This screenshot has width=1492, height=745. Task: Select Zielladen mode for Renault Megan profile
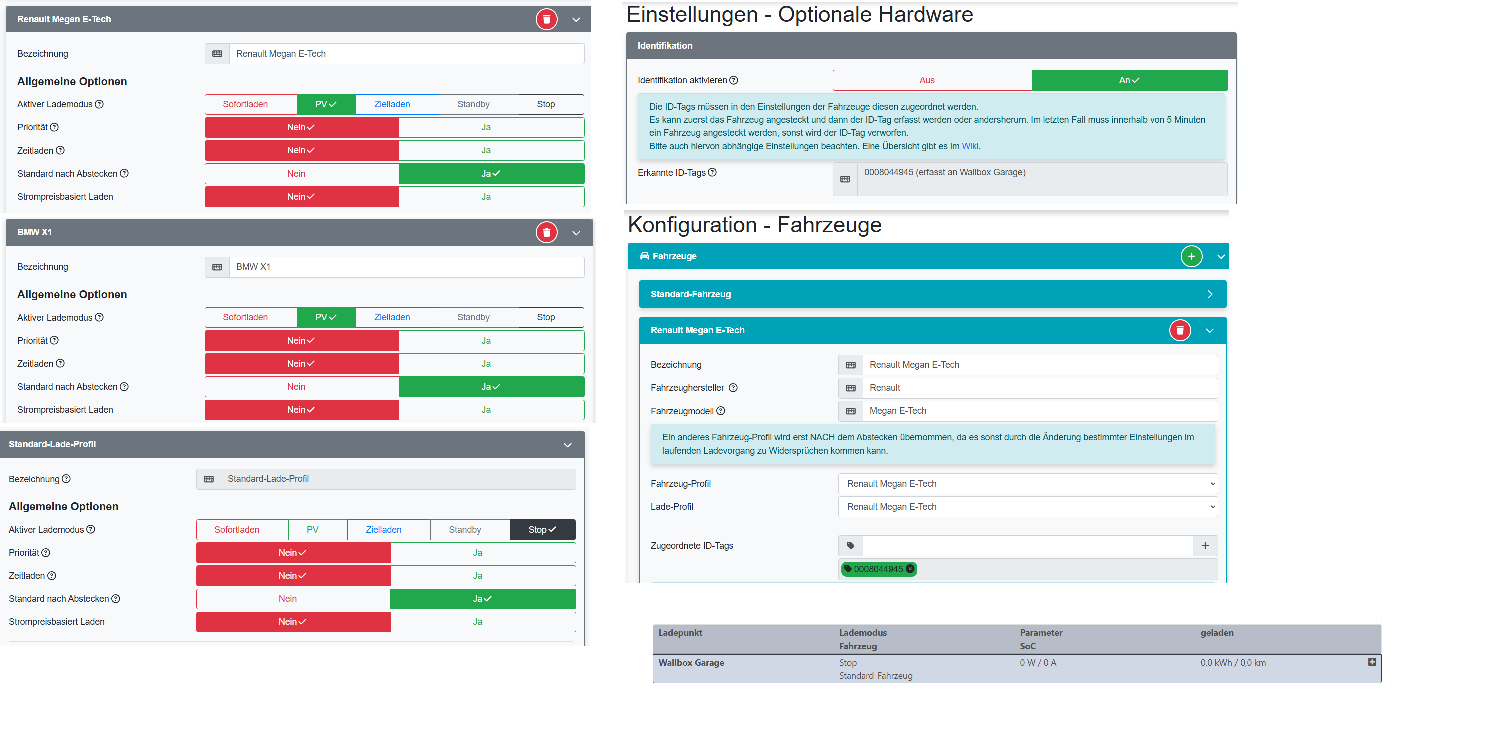point(392,104)
